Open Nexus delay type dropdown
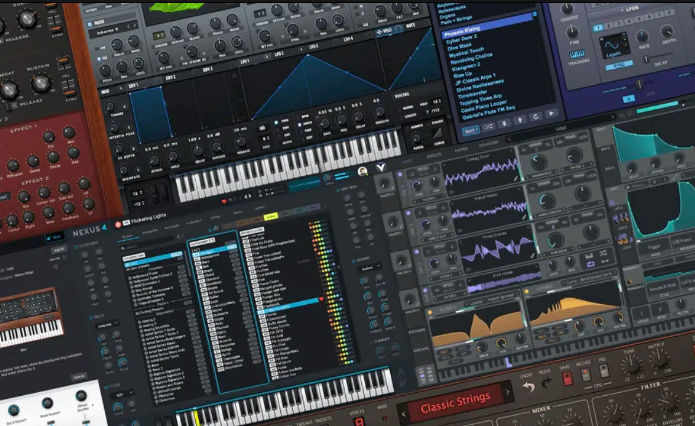The width and height of the screenshot is (695, 426). click(107, 325)
